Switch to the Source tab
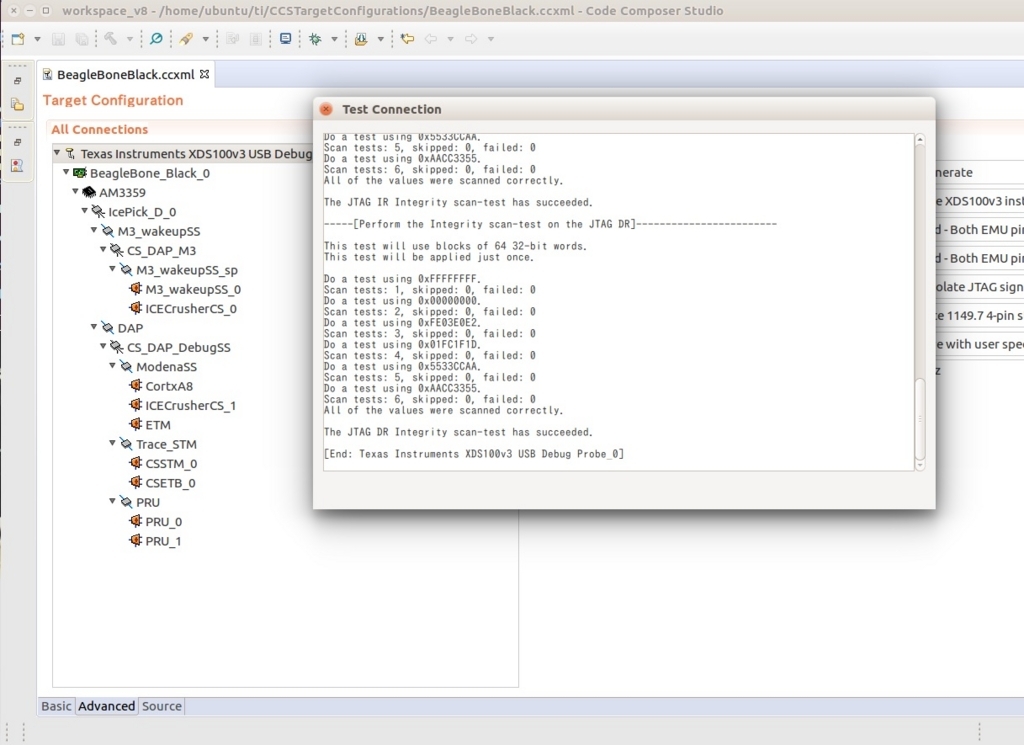The width and height of the screenshot is (1024, 745). [x=162, y=706]
